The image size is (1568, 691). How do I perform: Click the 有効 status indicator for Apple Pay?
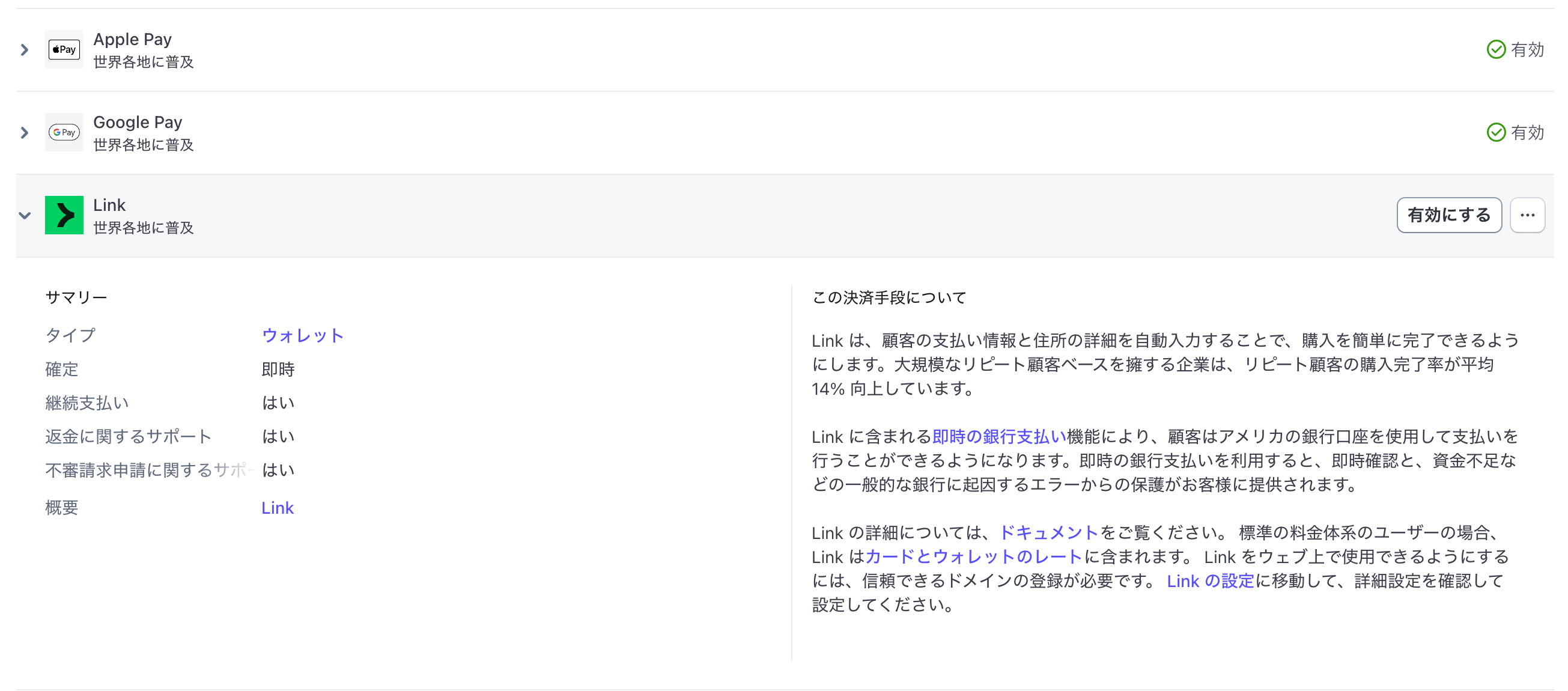1528,49
